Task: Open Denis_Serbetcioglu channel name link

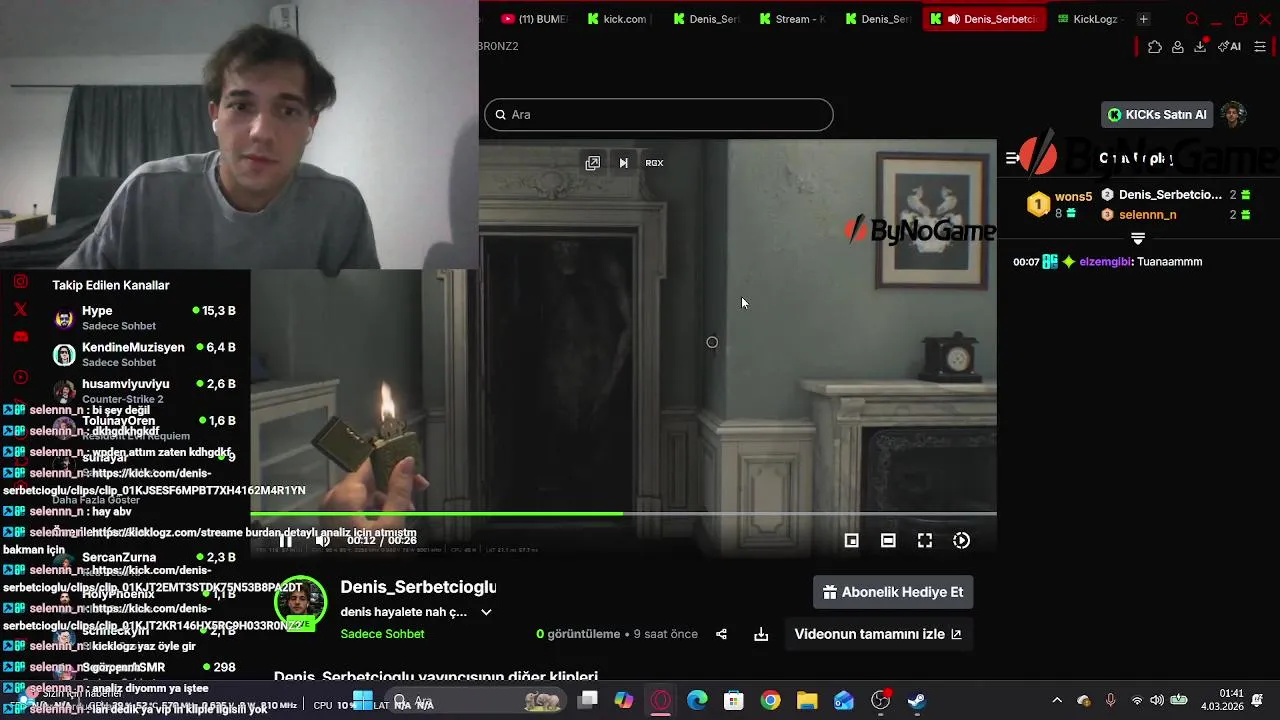Action: click(x=418, y=587)
